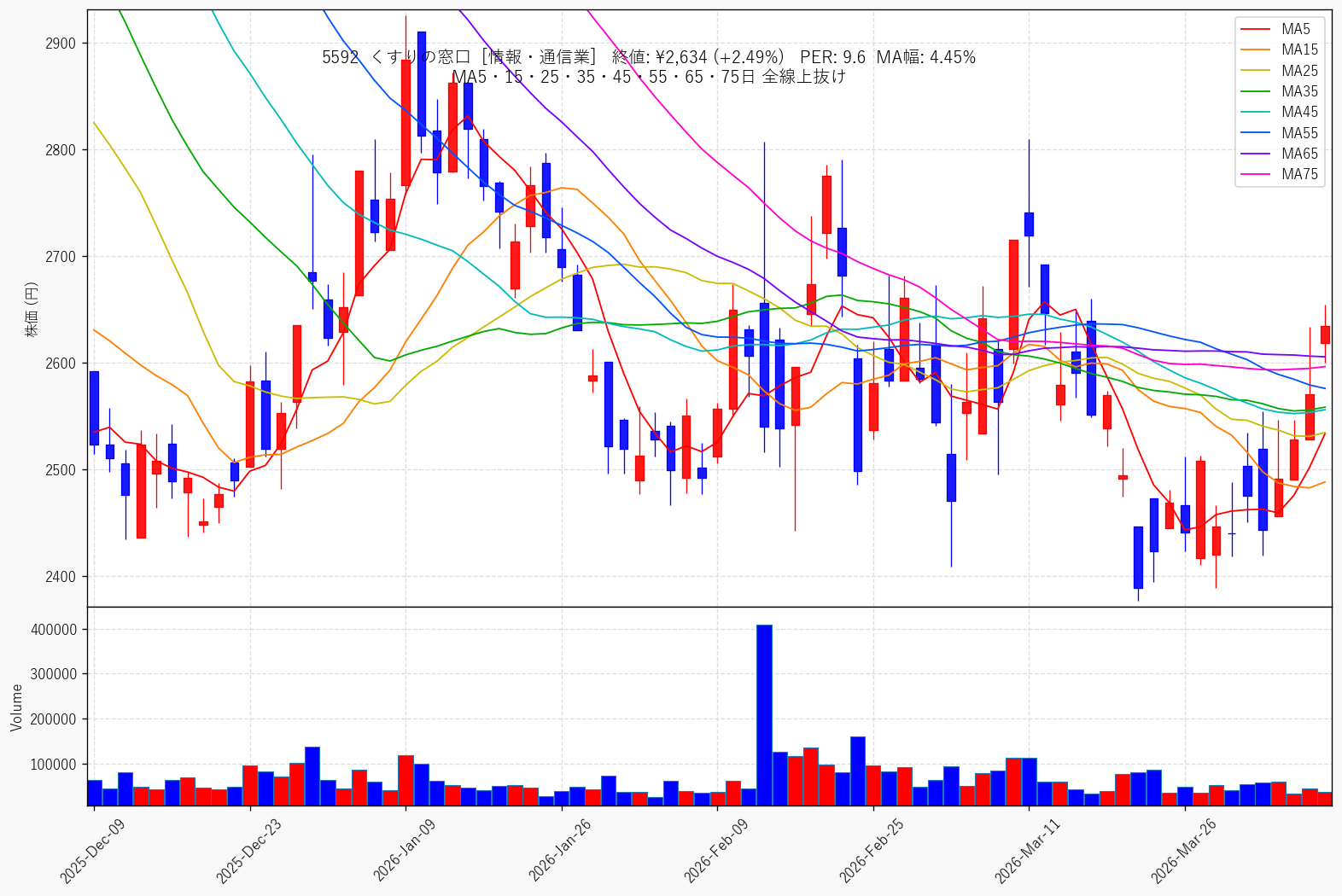This screenshot has height=896, width=1342.
Task: Select the MA65 purple legend entry
Action: tap(1280, 154)
